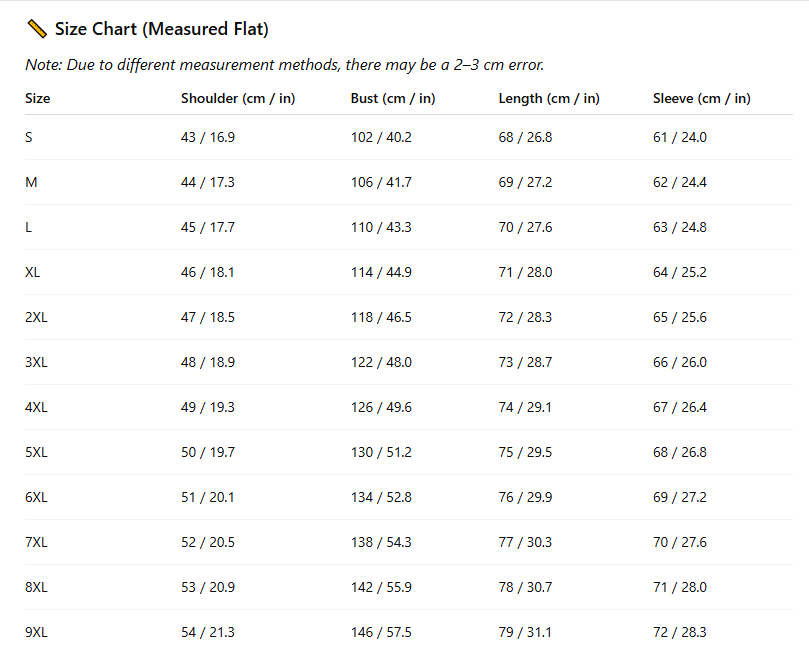Click the Sleeve (cm / in) column header
Screen dimensions: 809x662
click(x=702, y=98)
